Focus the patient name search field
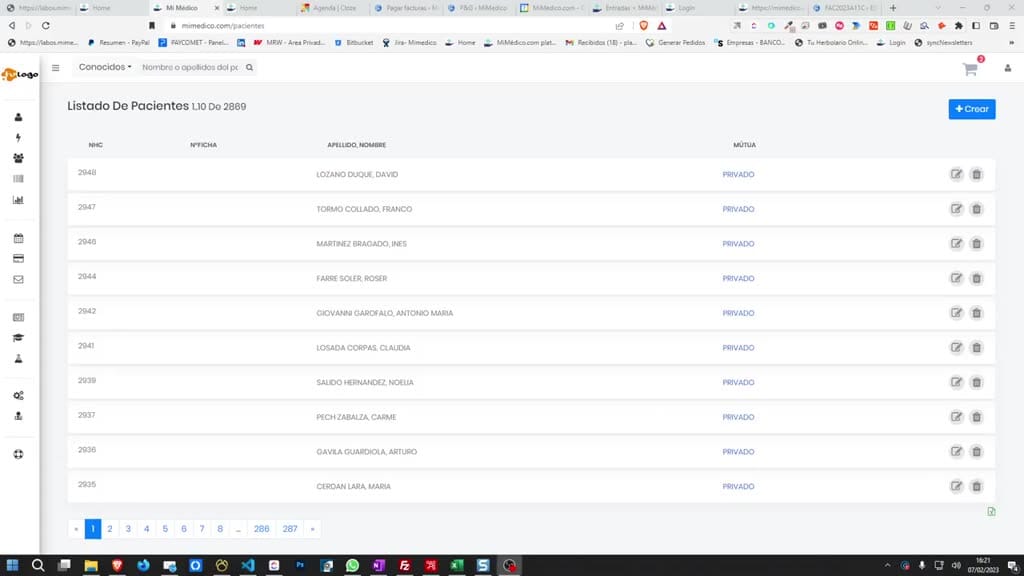The width and height of the screenshot is (1024, 576). pyautogui.click(x=190, y=67)
